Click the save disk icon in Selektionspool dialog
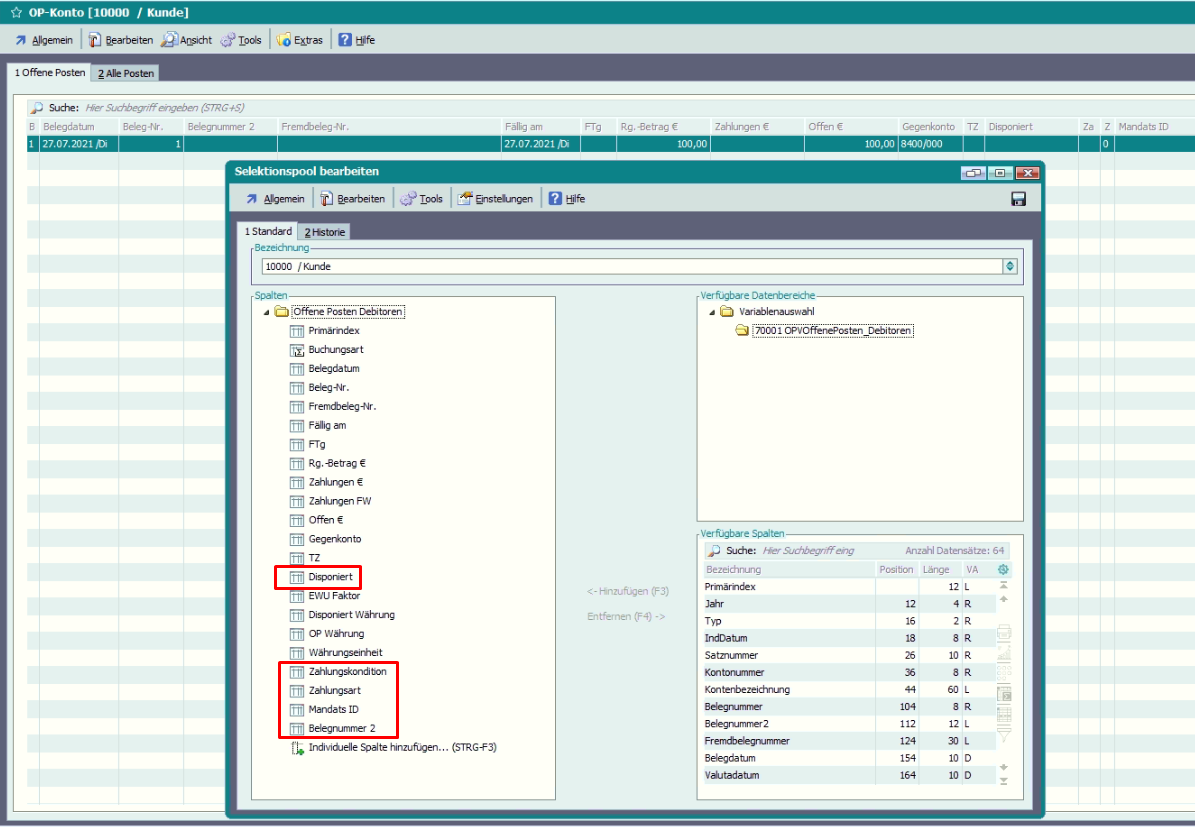 [x=1018, y=199]
